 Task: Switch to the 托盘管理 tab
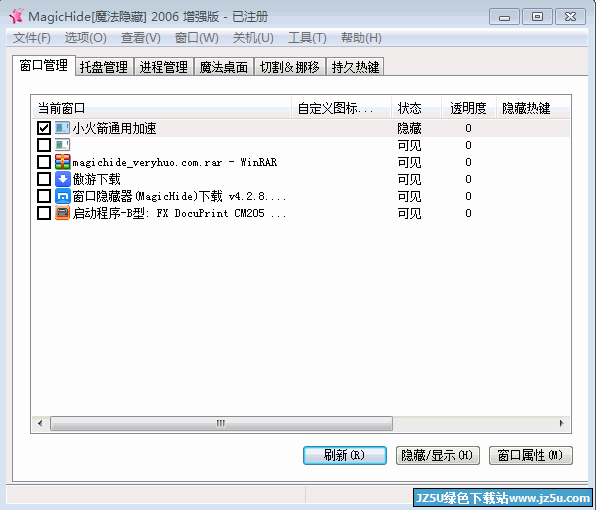104,67
